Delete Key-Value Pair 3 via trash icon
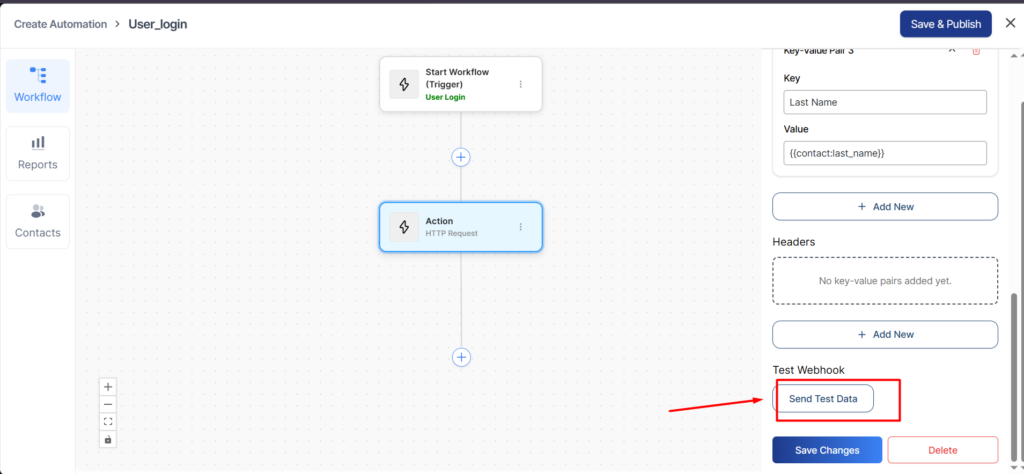The height and width of the screenshot is (474, 1024). 976,50
